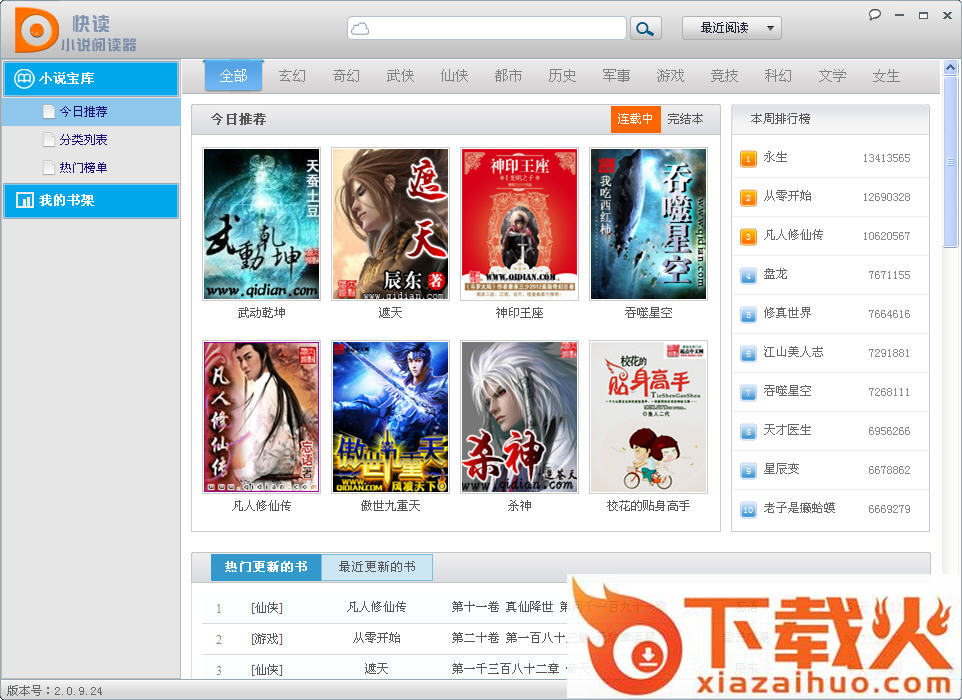The width and height of the screenshot is (962, 700).
Task: Open 天才医生 from weekly ranking
Action: coord(787,431)
